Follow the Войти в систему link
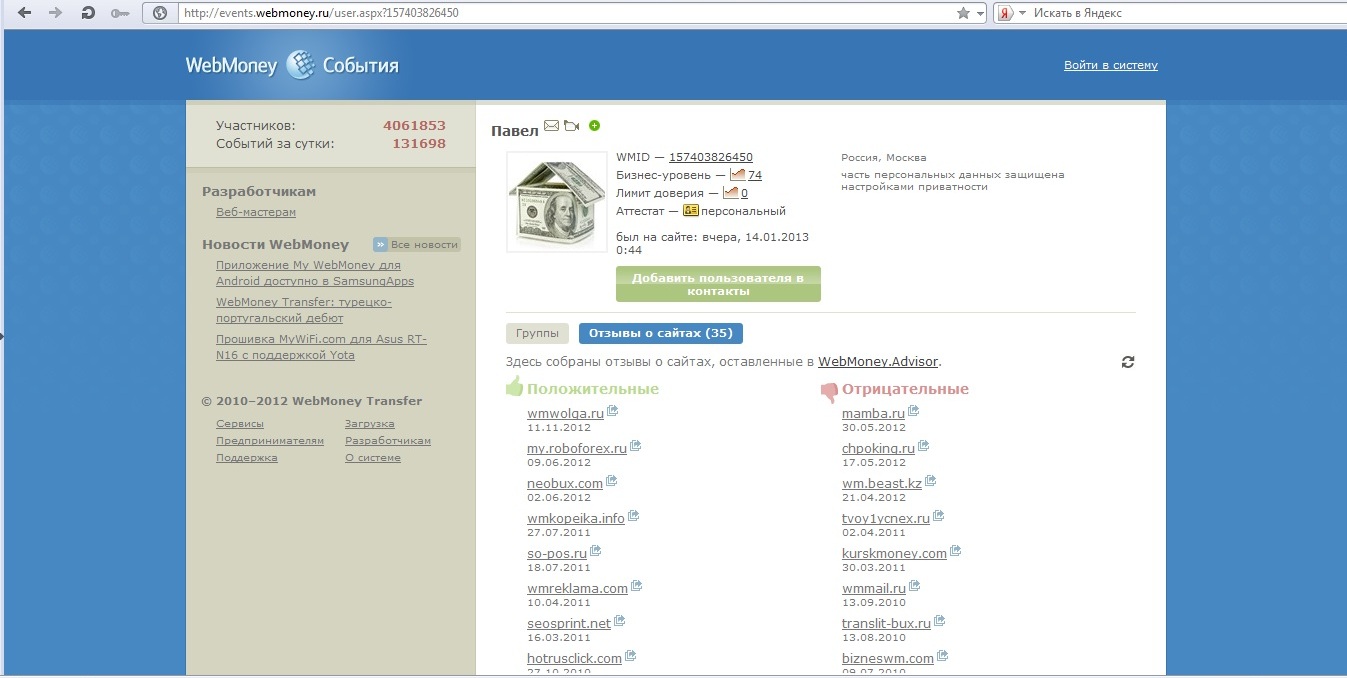The height and width of the screenshot is (678, 1347). click(x=1110, y=65)
